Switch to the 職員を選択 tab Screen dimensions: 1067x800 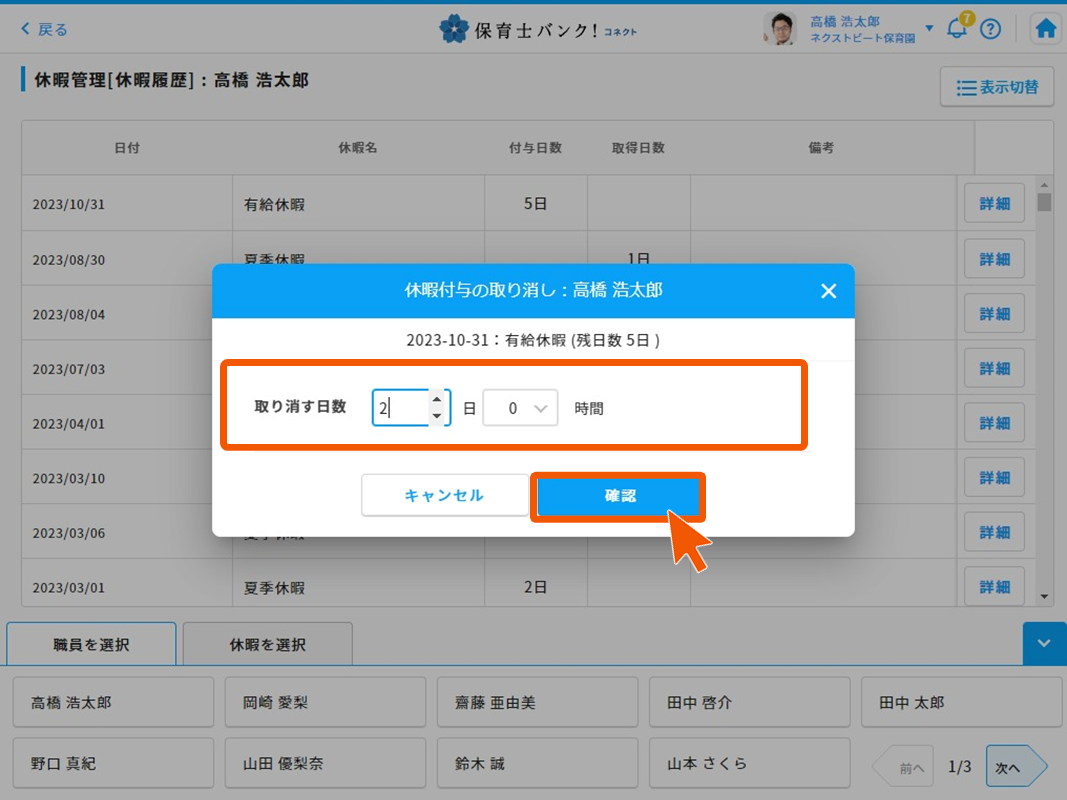91,645
